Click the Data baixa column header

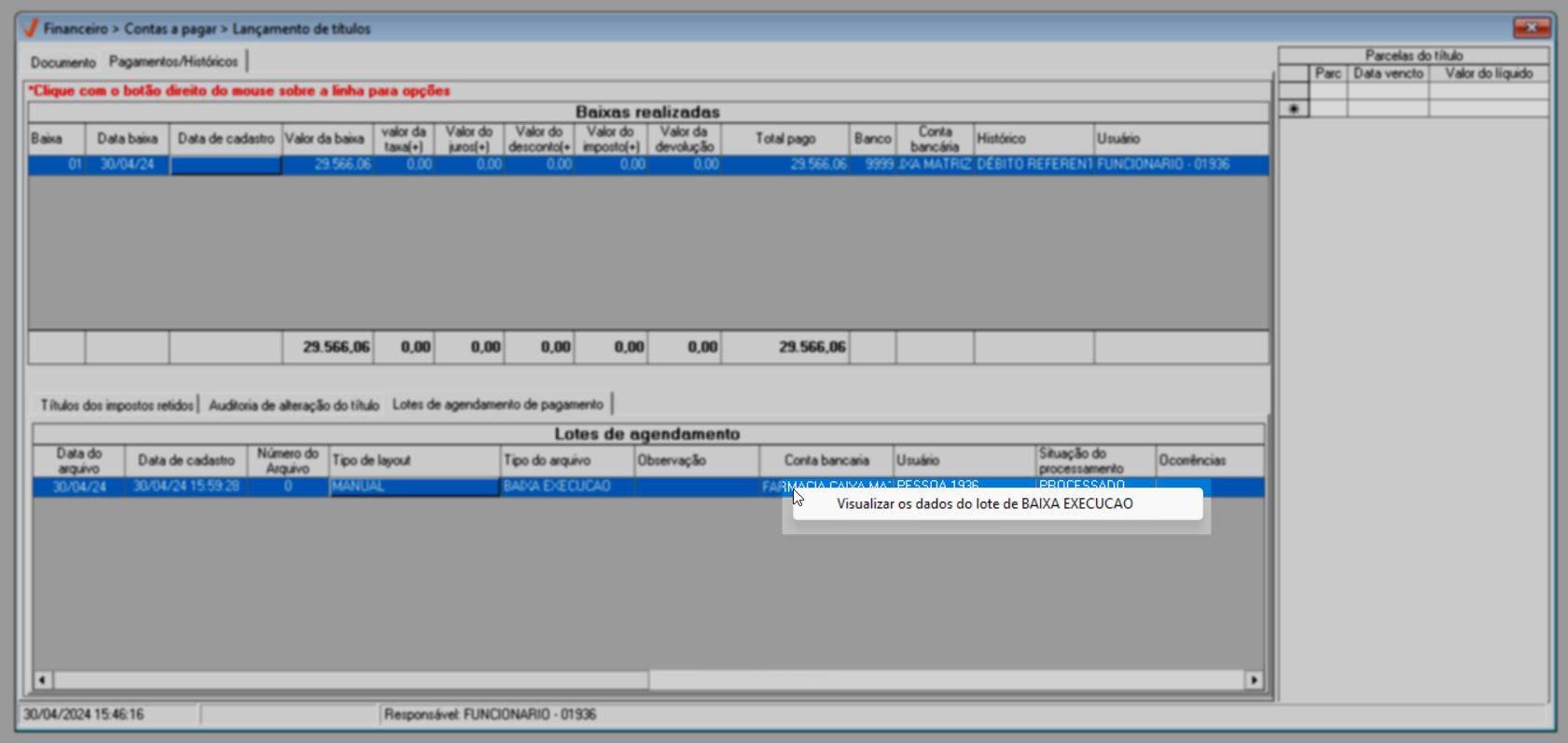coord(127,139)
